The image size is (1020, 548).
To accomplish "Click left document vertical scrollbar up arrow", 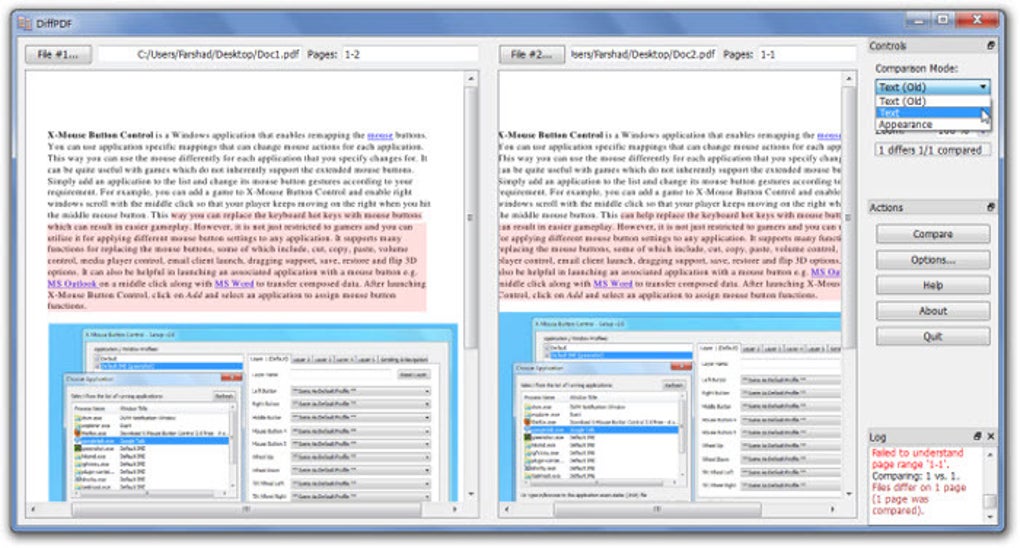I will (471, 79).
